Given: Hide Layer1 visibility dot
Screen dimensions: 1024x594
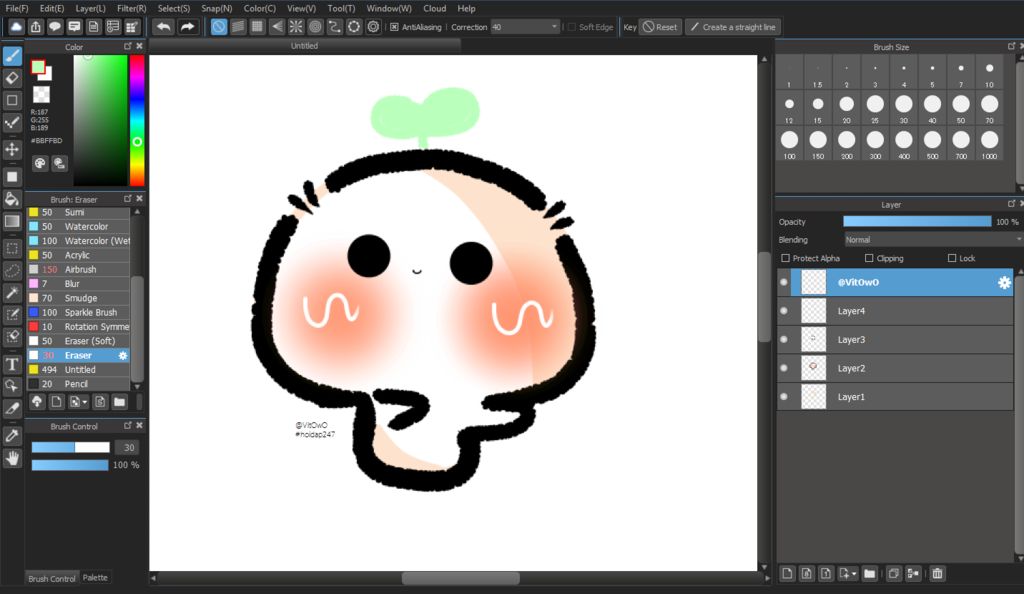Looking at the screenshot, I should click(x=784, y=397).
